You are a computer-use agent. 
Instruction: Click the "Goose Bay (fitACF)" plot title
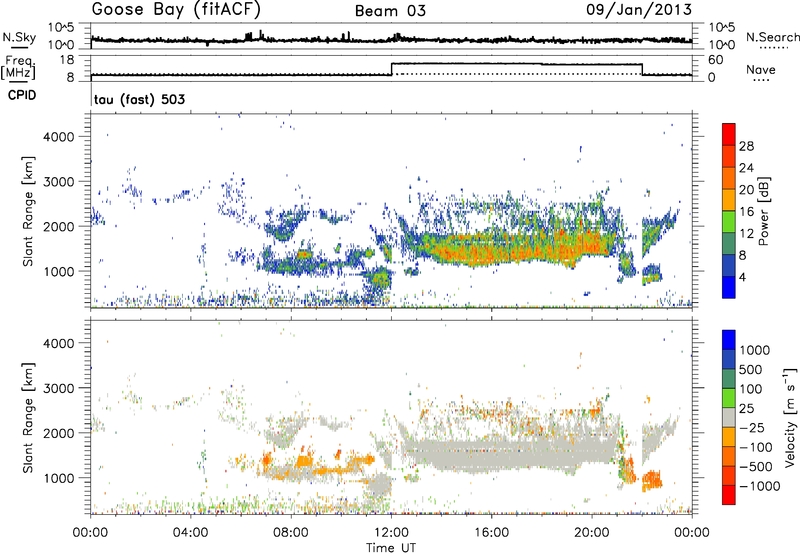(176, 10)
